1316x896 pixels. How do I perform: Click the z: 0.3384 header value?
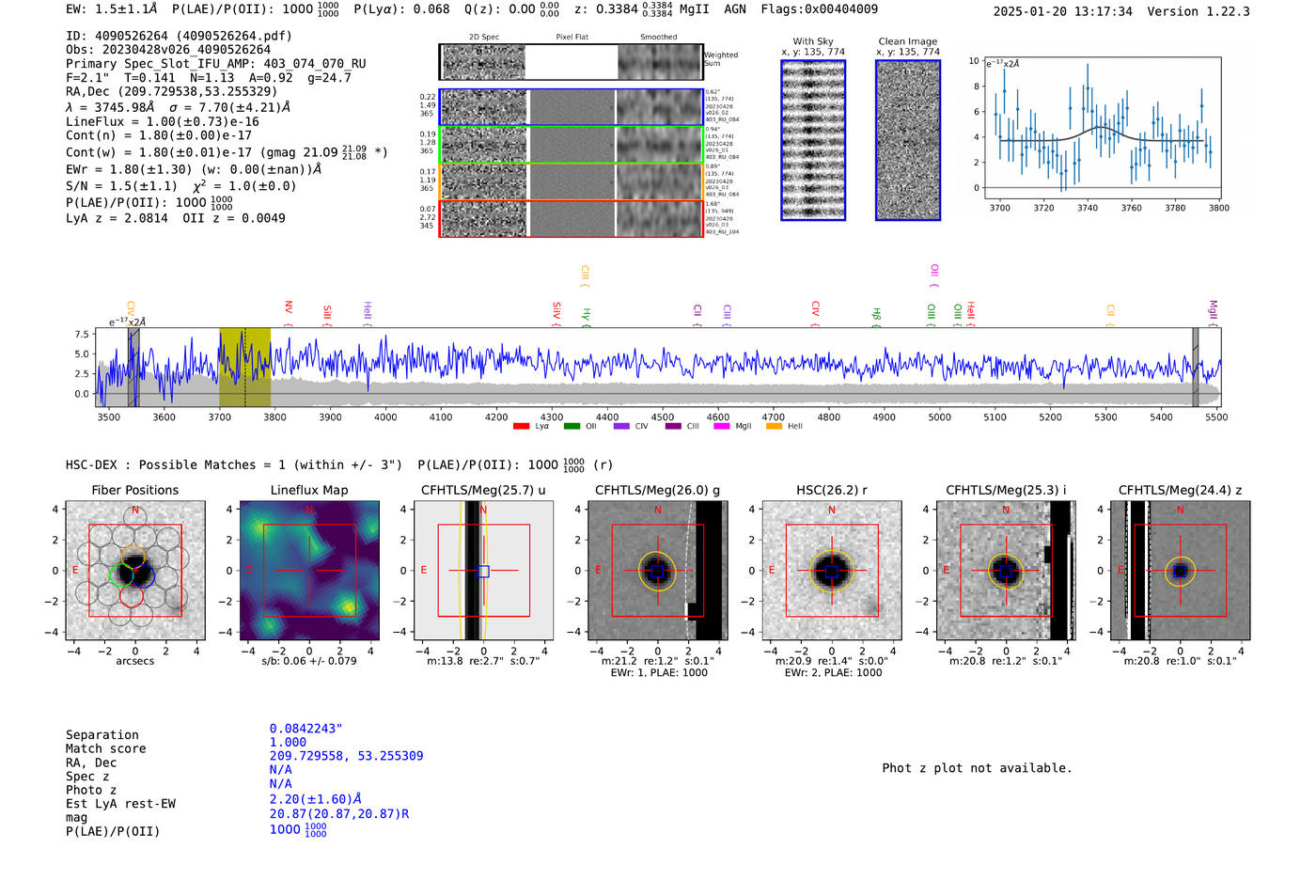pos(623,9)
